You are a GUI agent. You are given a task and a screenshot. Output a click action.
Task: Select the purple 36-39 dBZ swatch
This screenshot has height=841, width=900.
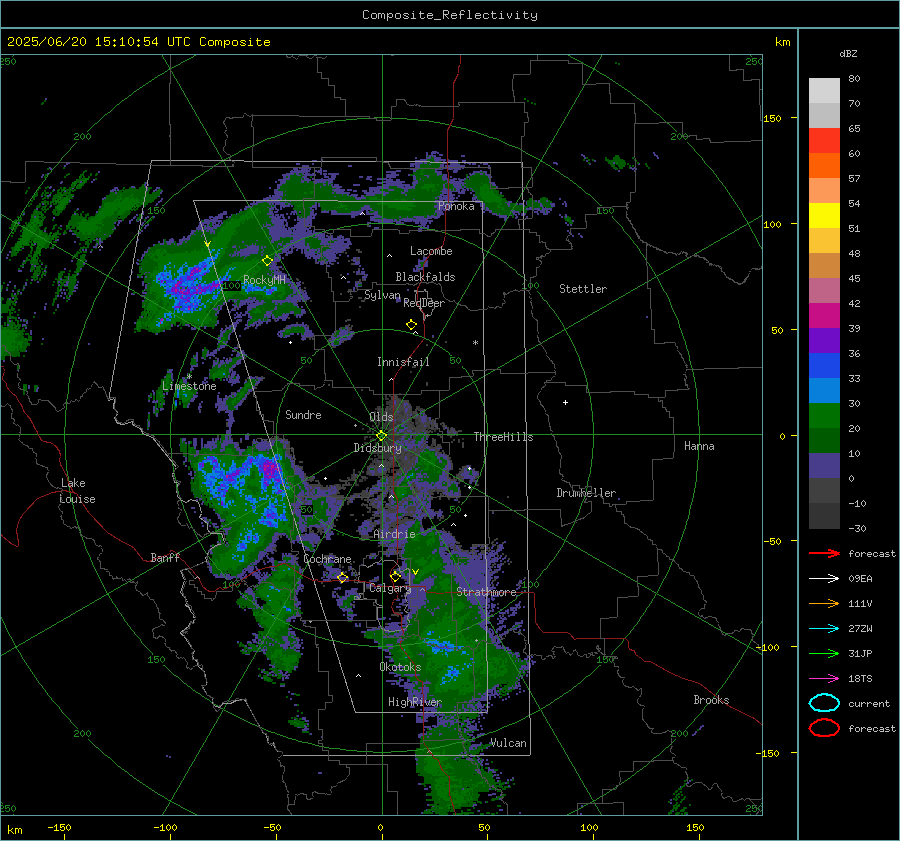pos(824,341)
